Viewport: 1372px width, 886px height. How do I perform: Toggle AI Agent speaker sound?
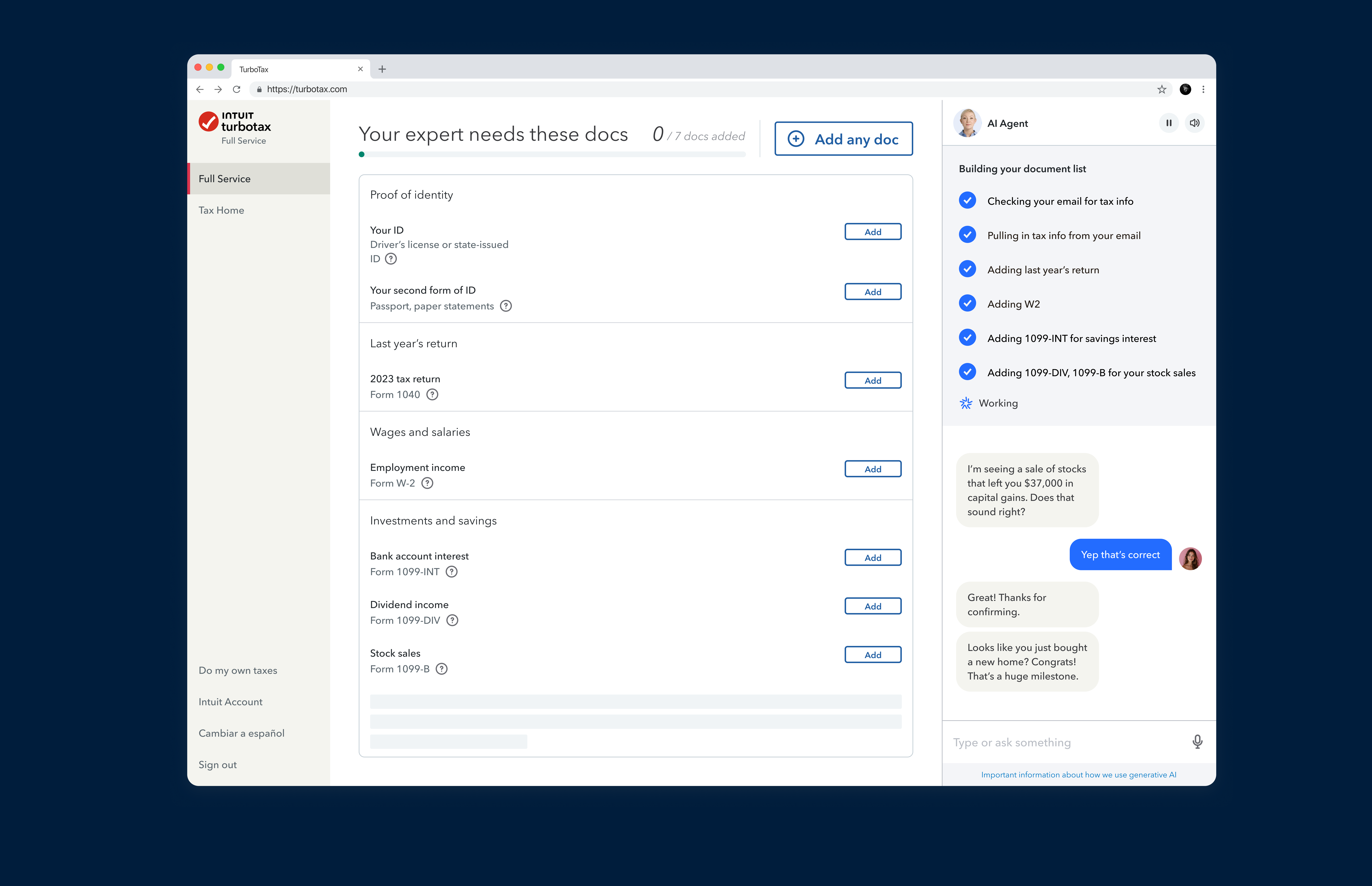coord(1195,123)
